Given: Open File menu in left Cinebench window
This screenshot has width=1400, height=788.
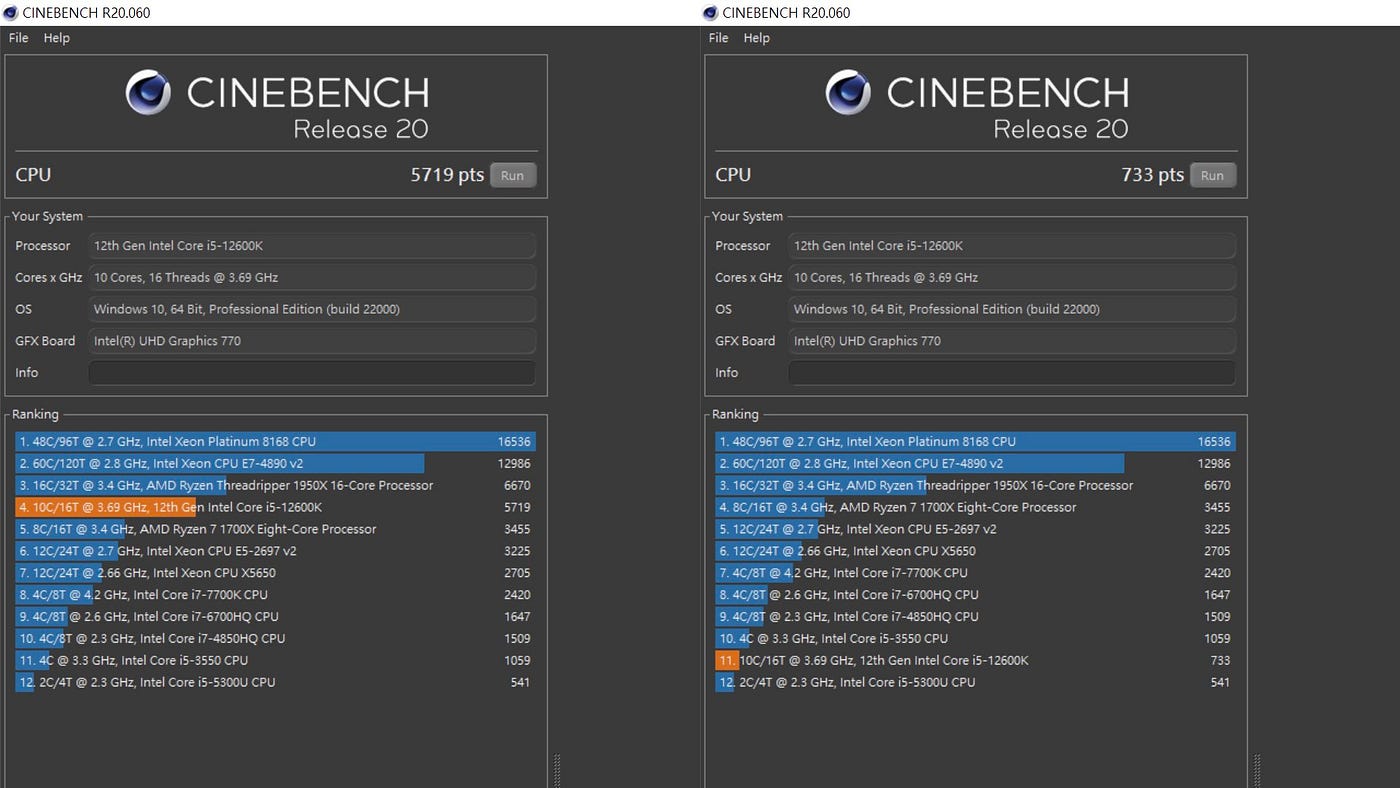Looking at the screenshot, I should click(x=18, y=38).
